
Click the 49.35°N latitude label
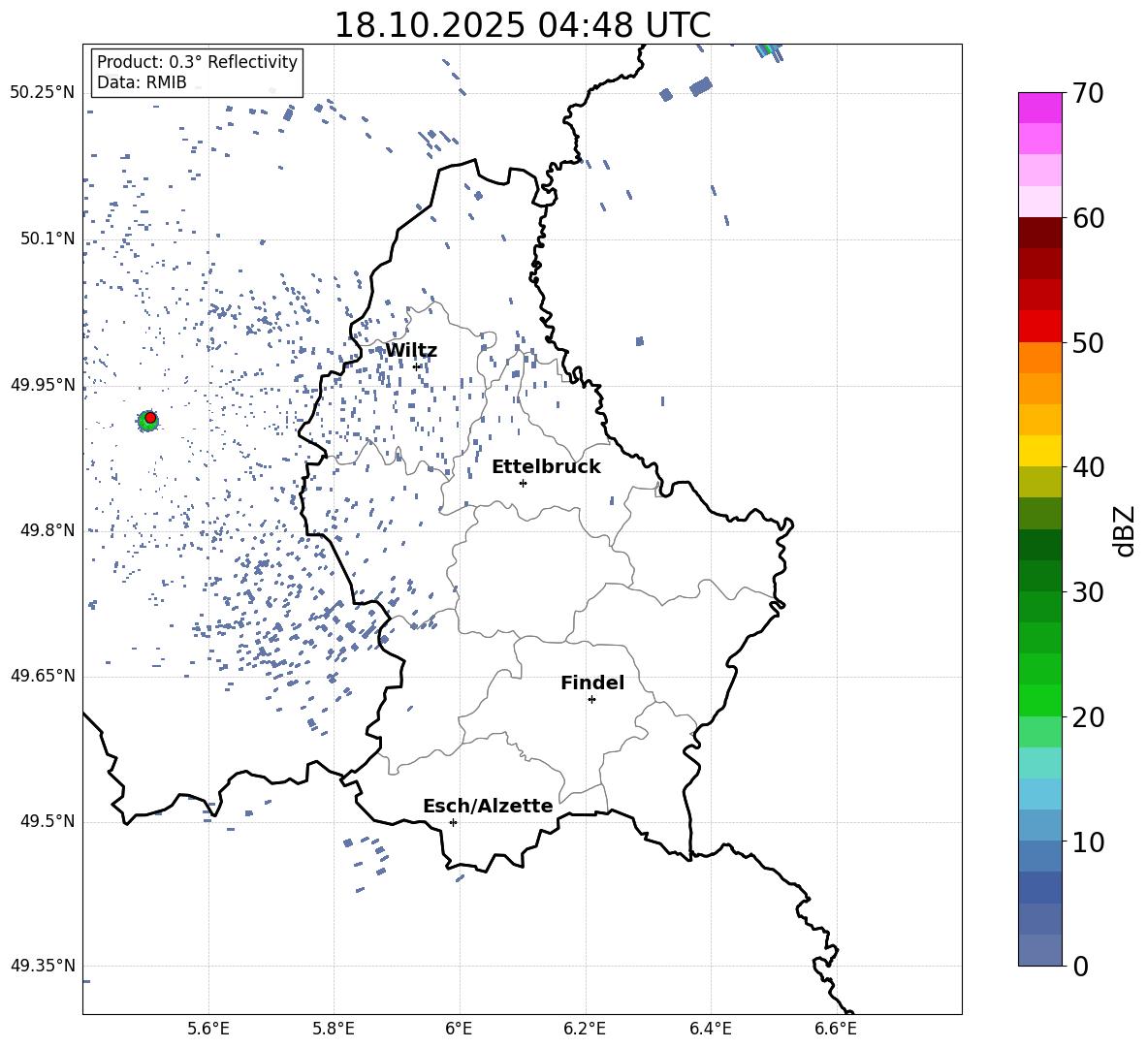pyautogui.click(x=43, y=966)
